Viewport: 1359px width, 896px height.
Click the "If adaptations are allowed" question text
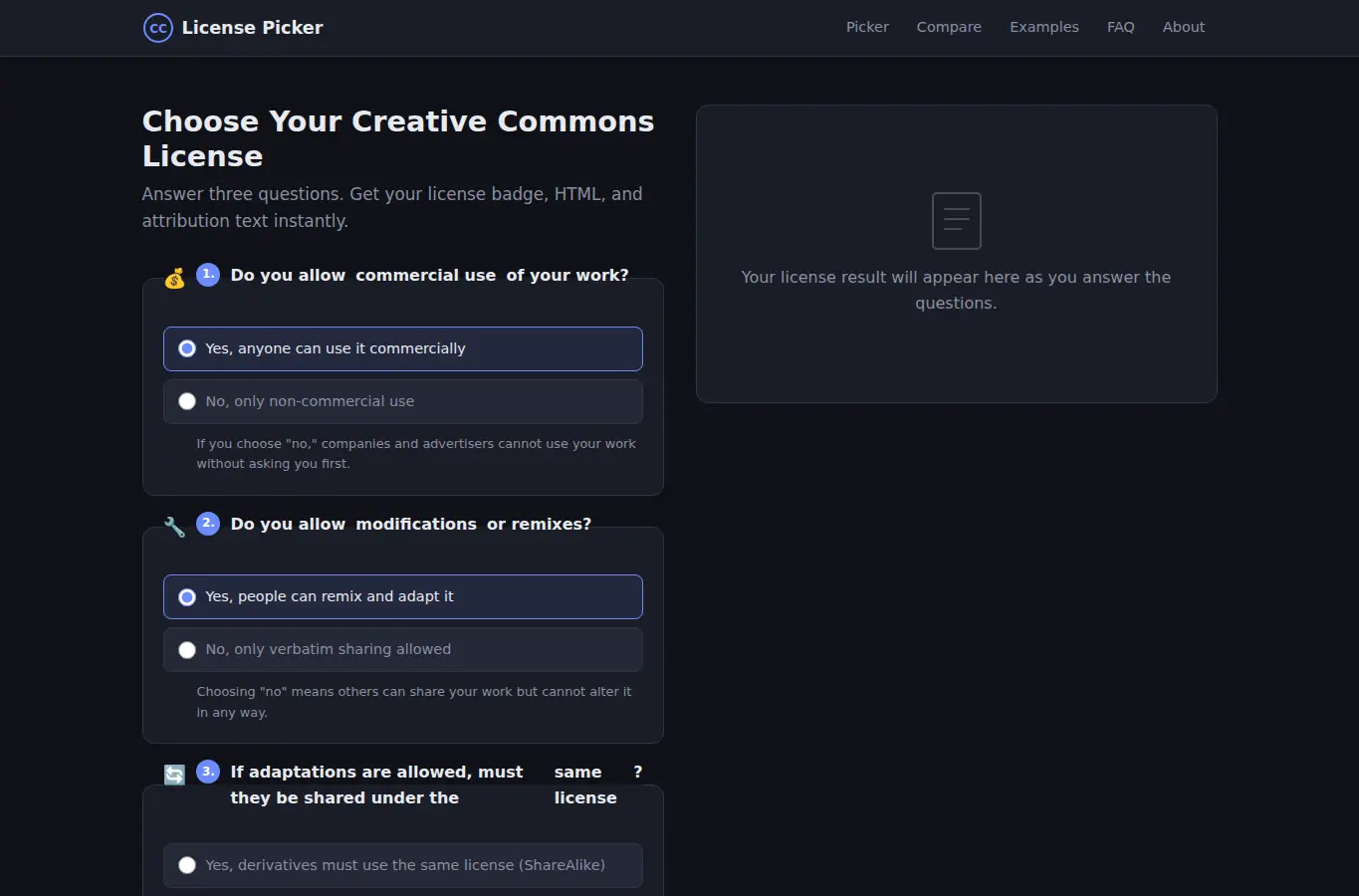436,784
